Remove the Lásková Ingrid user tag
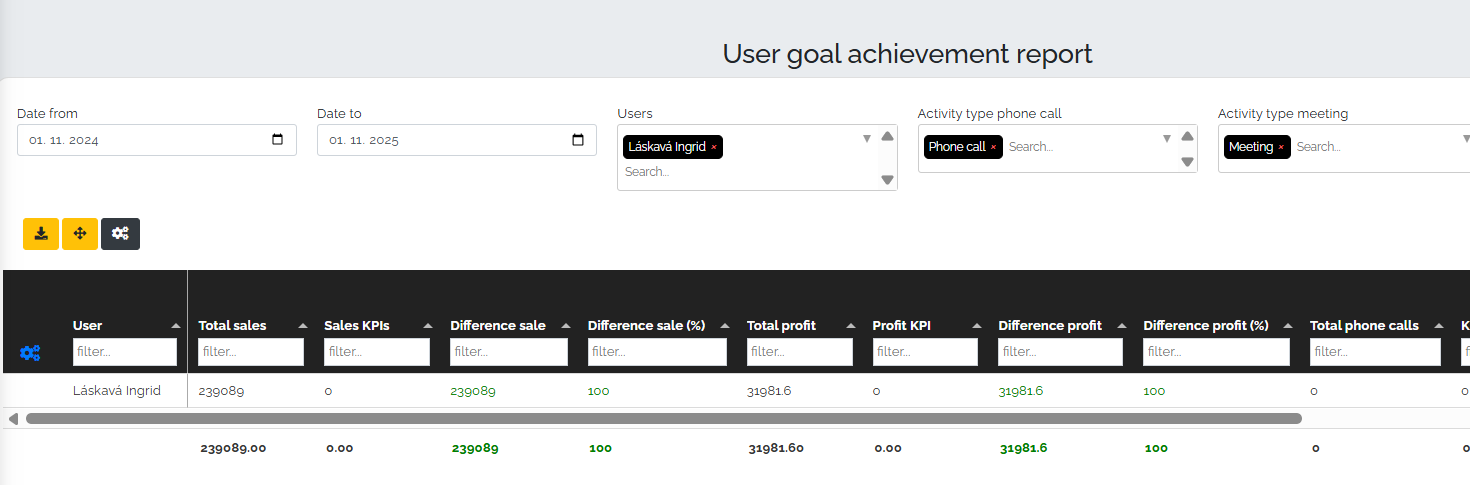Screen dimensions: 1470x485 click(x=714, y=148)
